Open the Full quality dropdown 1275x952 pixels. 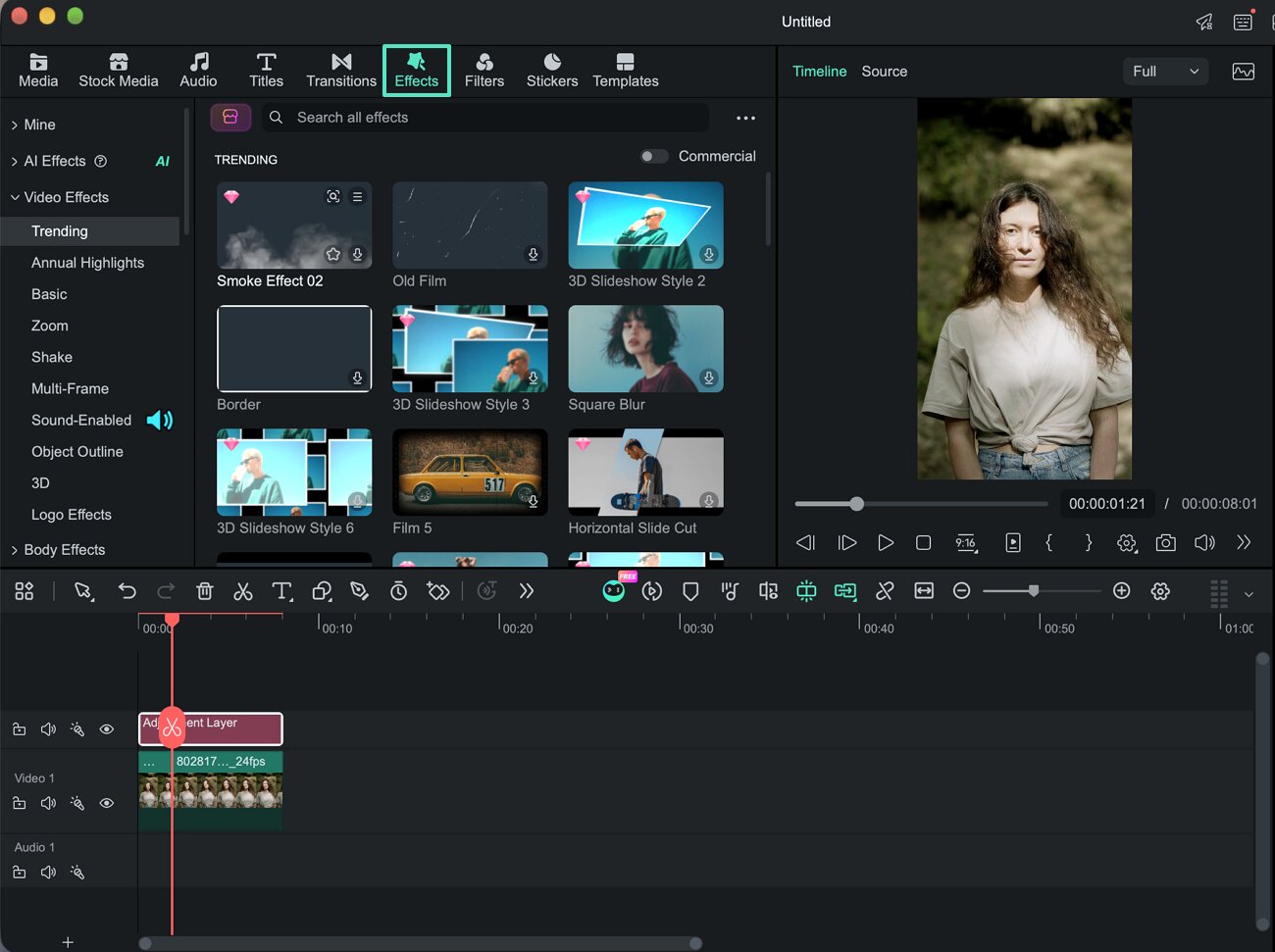coord(1165,72)
